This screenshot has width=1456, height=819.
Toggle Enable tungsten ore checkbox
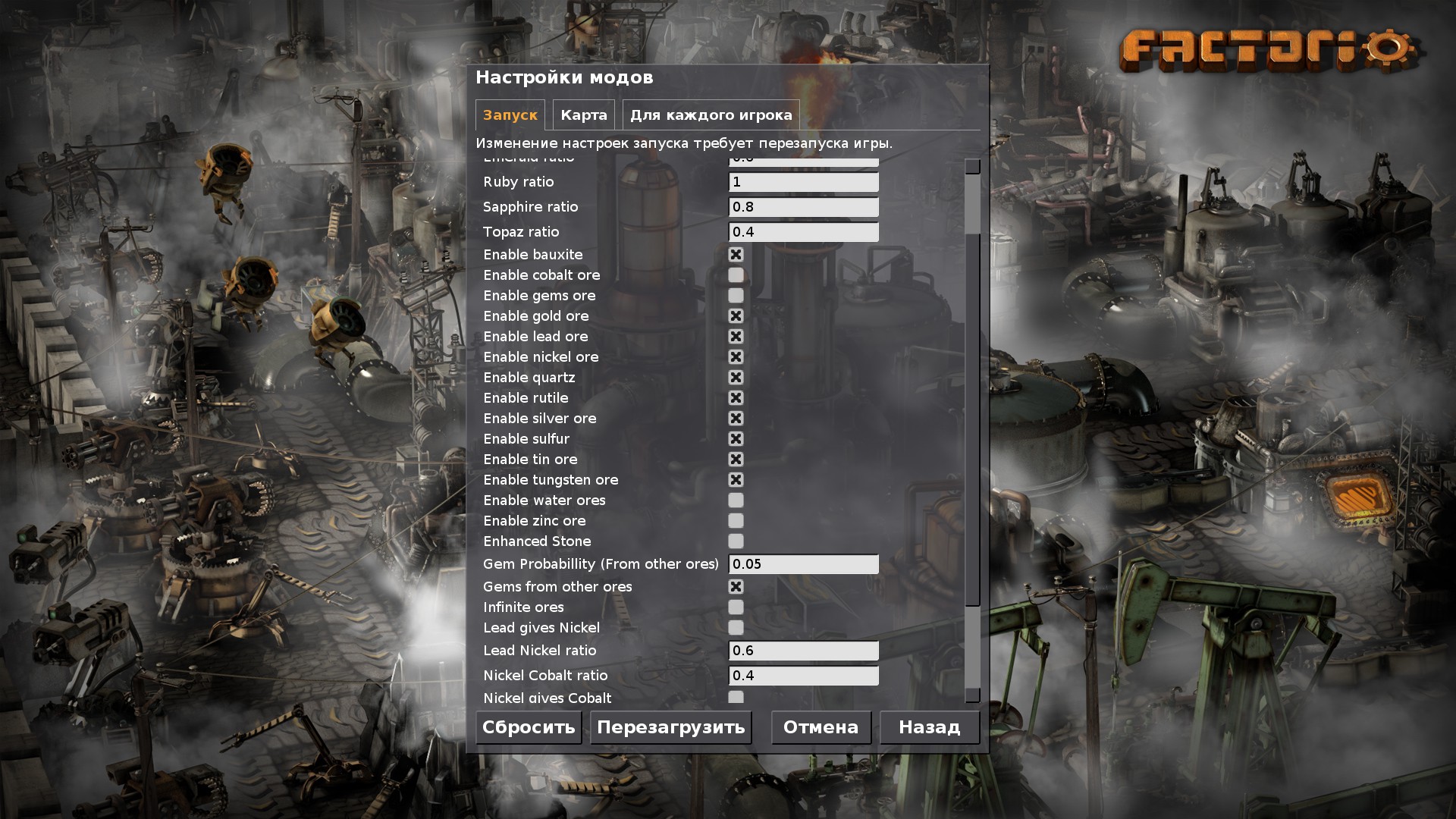[736, 480]
